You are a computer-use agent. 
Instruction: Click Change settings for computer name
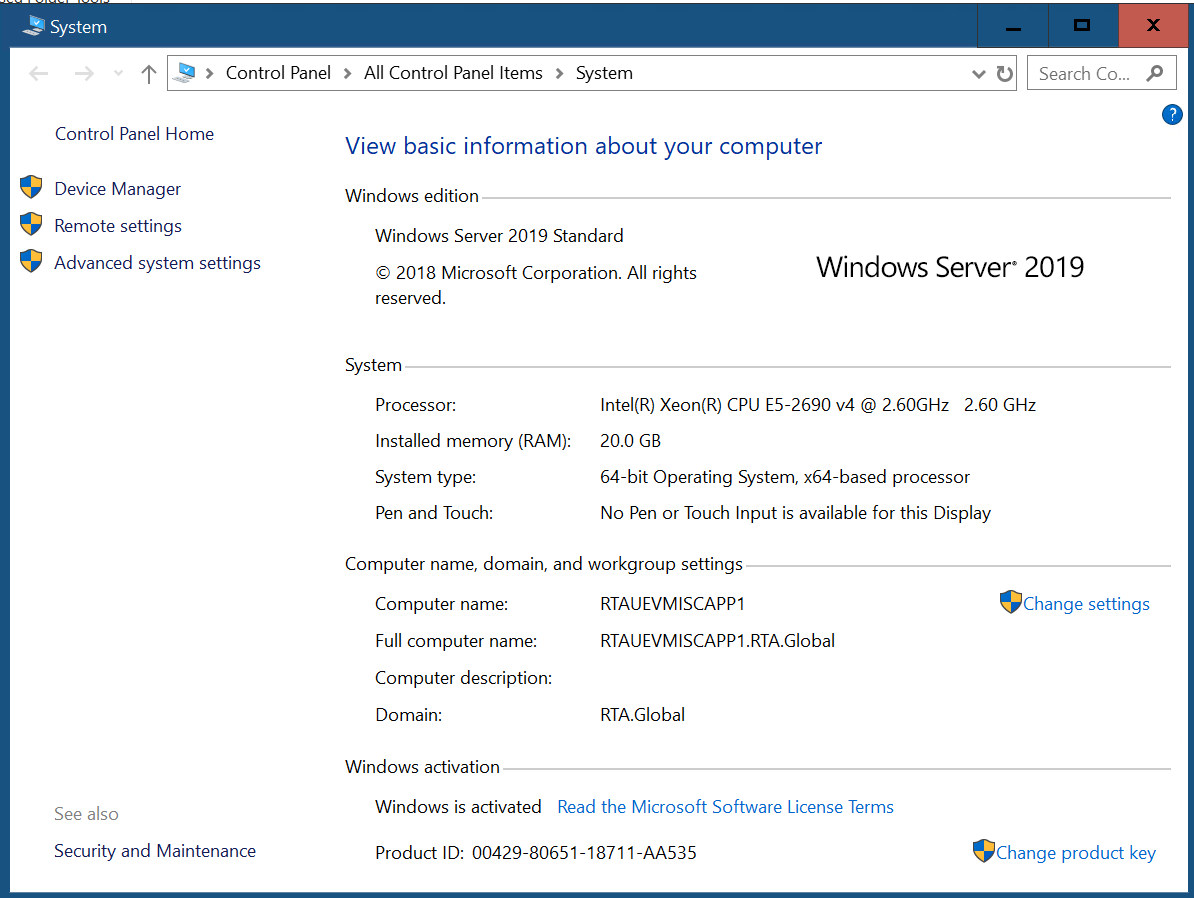[x=1085, y=604]
